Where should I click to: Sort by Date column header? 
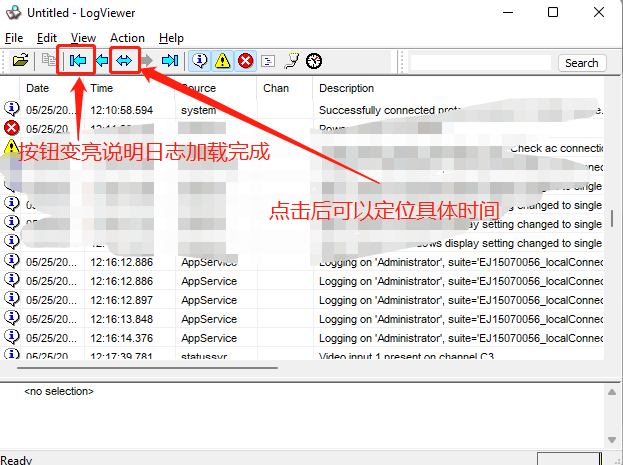click(38, 88)
